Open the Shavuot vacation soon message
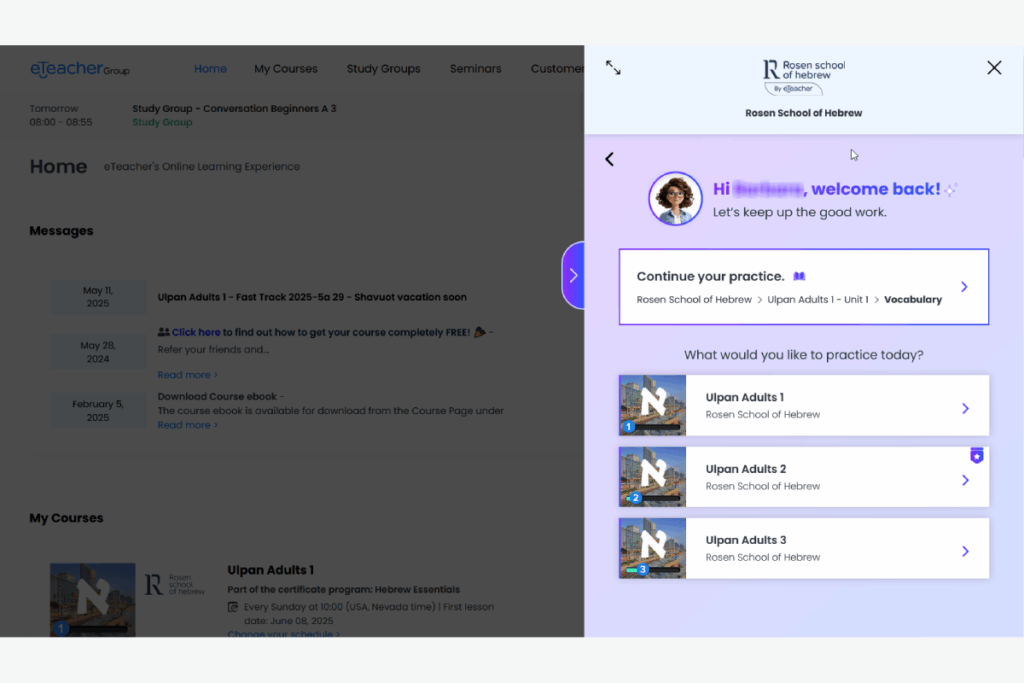Viewport: 1024px width, 683px height. click(x=312, y=297)
